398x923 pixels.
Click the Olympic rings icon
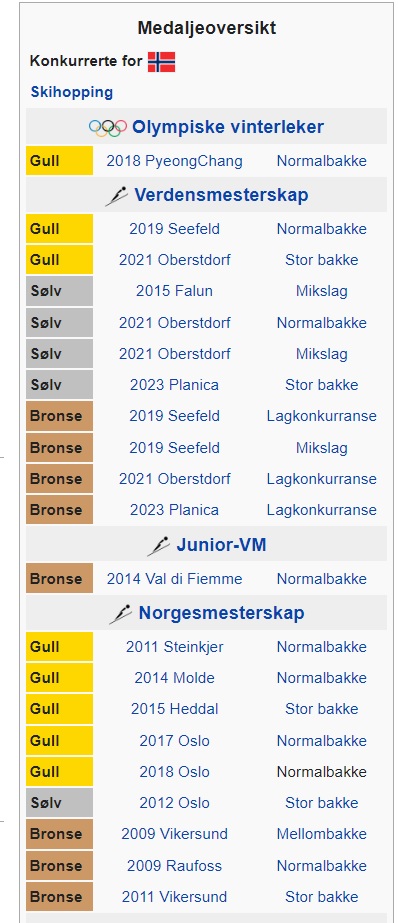pos(108,127)
